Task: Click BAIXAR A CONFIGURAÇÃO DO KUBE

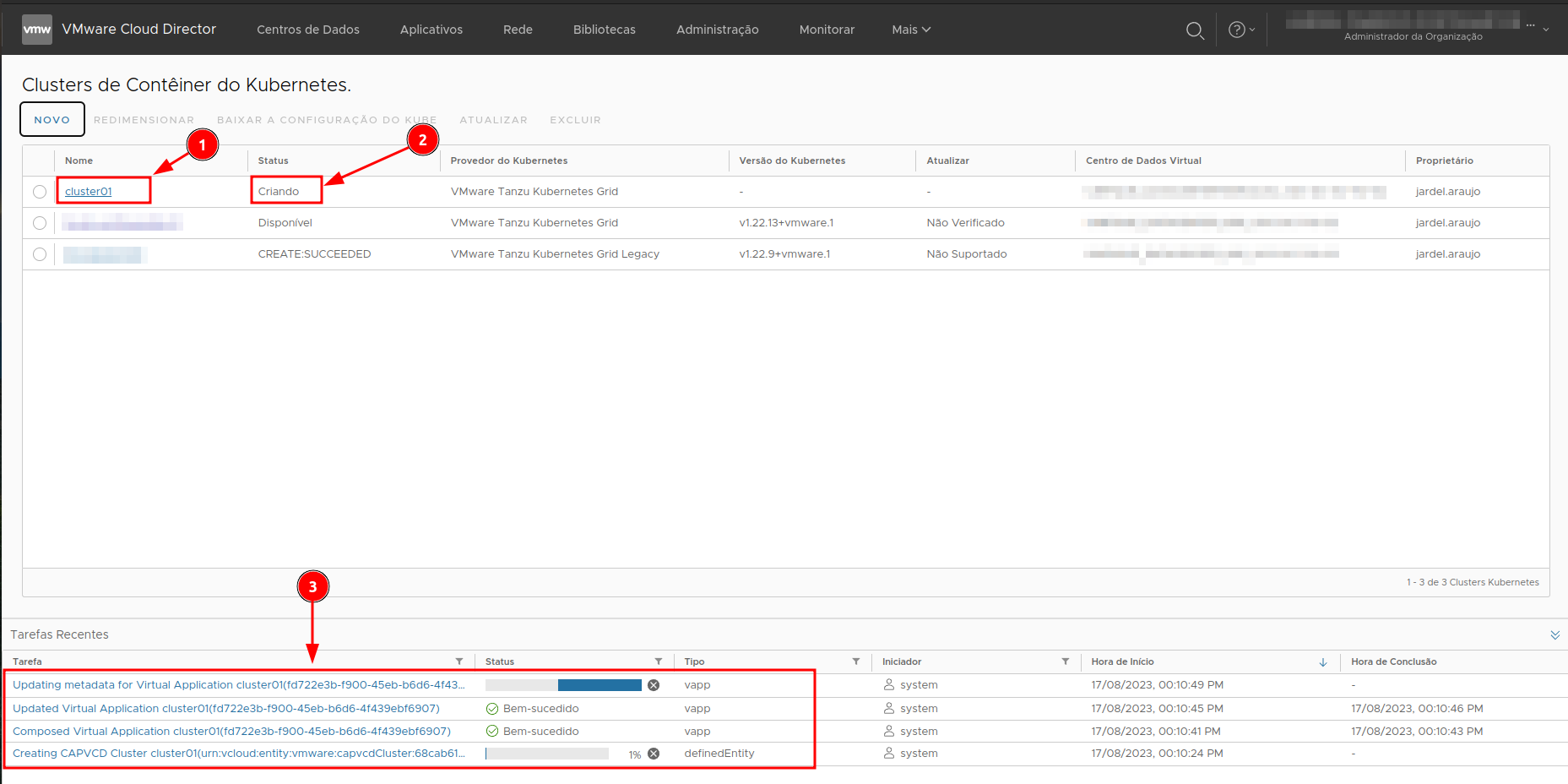Action: 327,120
